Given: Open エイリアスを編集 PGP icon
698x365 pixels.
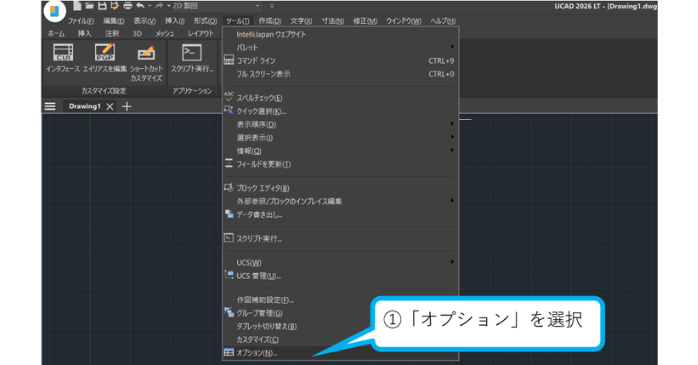Looking at the screenshot, I should (x=105, y=58).
